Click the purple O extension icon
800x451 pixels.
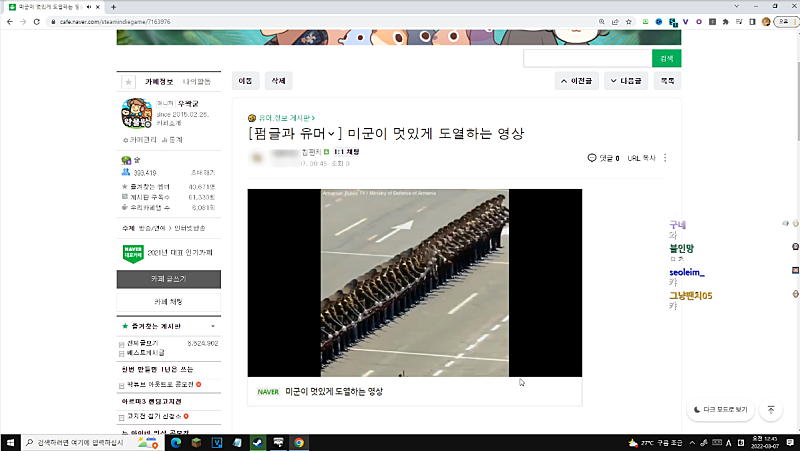coord(699,22)
